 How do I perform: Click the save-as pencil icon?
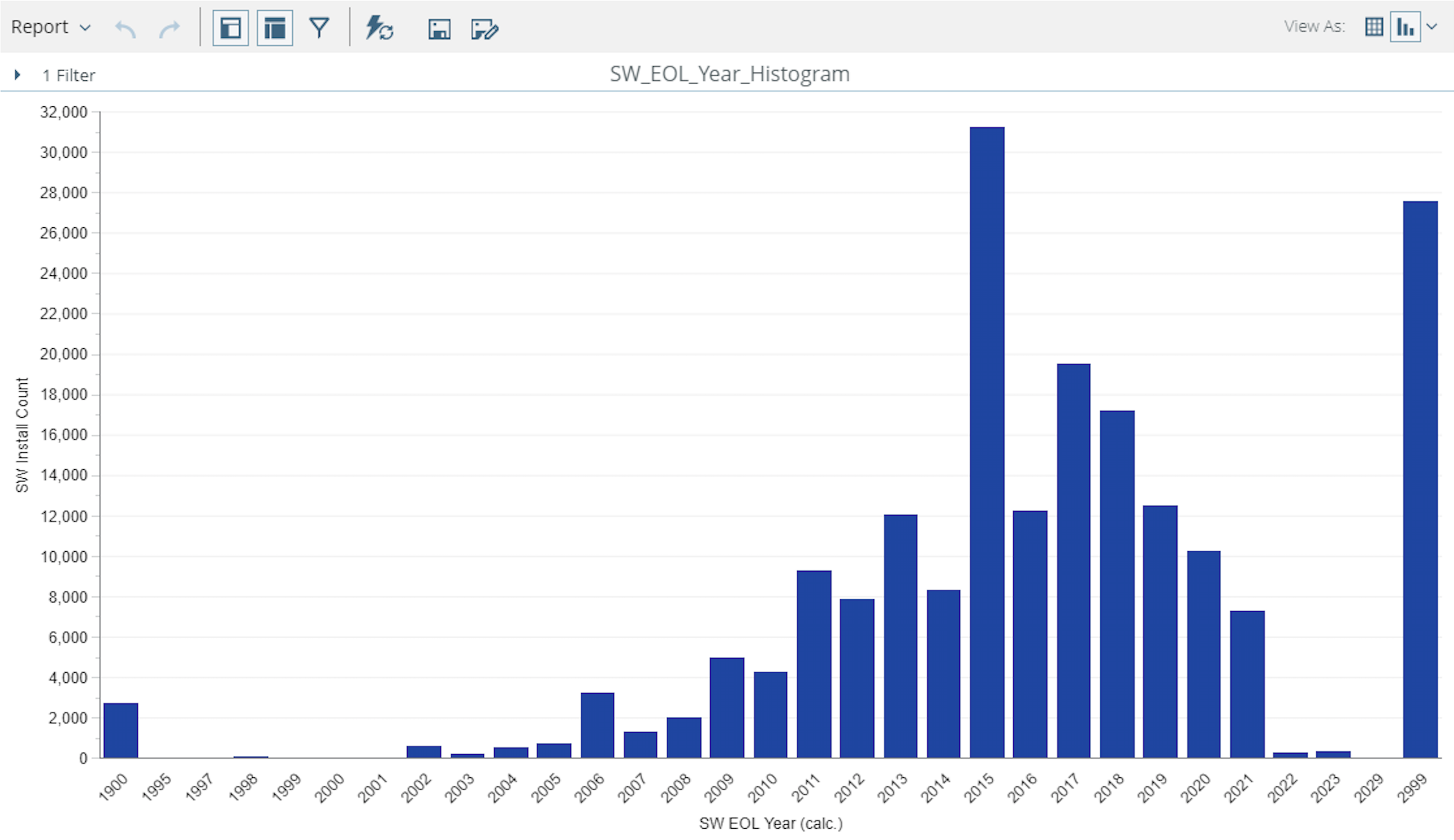(x=484, y=28)
